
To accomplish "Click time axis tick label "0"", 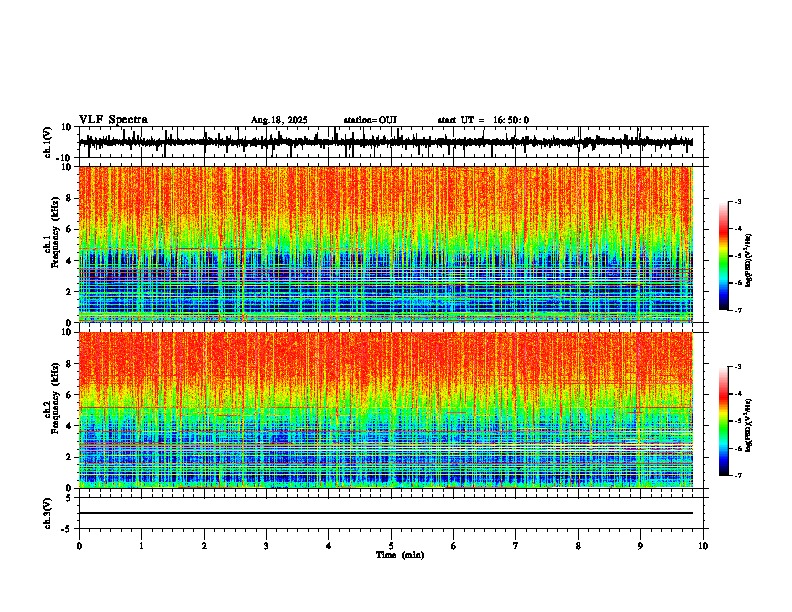I will coord(79,546).
